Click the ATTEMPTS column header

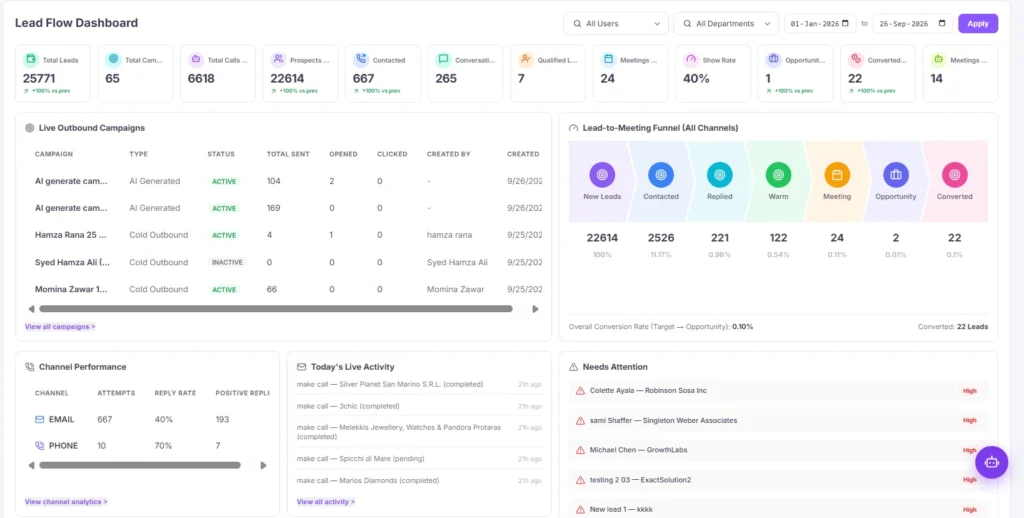click(x=116, y=393)
